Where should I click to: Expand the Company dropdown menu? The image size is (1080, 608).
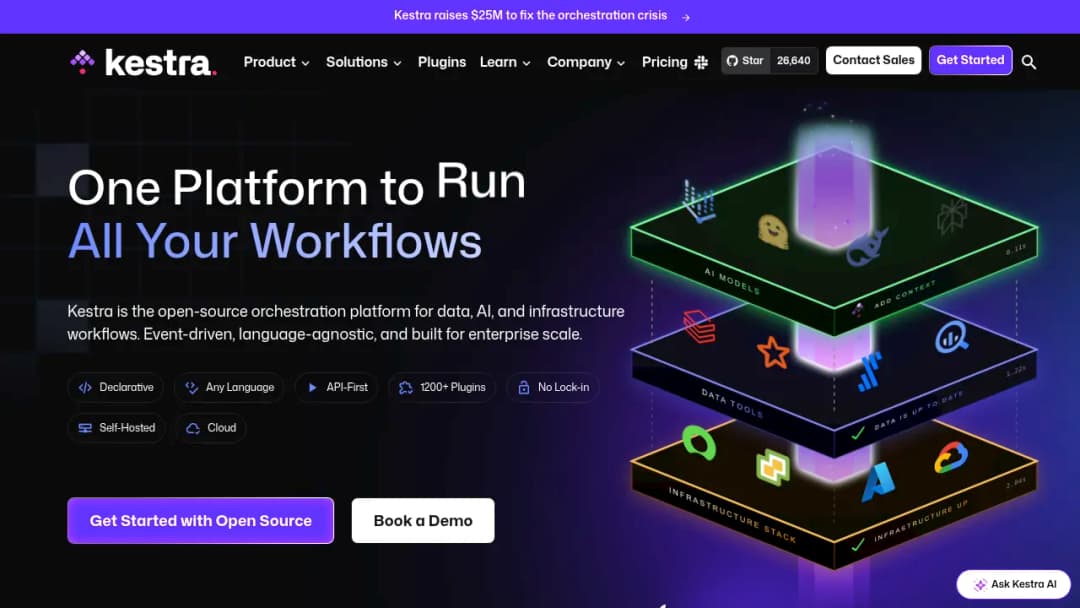click(x=586, y=62)
